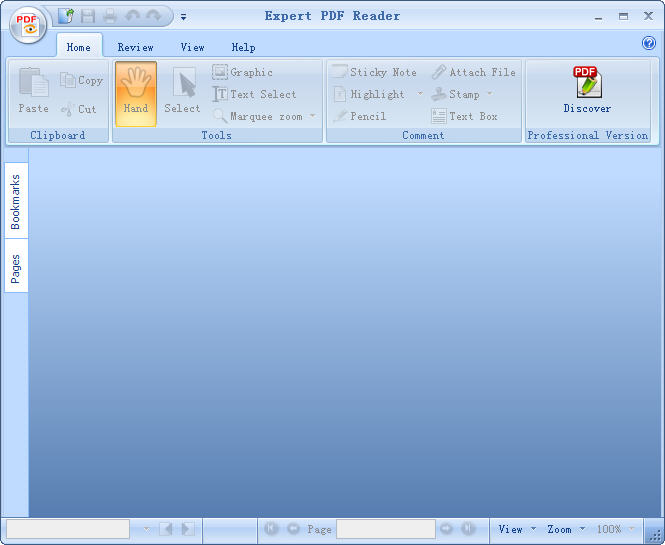Open the Help ribbon tab
This screenshot has height=545, width=665.
243,47
